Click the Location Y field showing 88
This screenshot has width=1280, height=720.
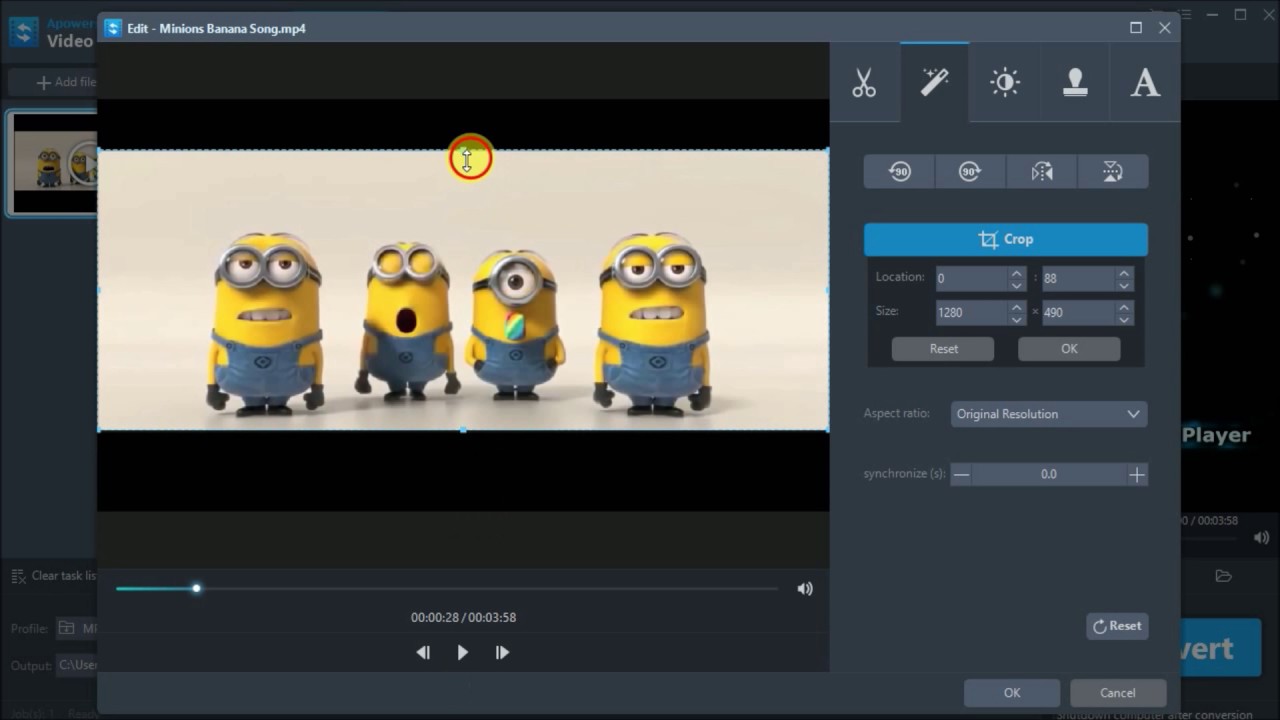pyautogui.click(x=1078, y=278)
